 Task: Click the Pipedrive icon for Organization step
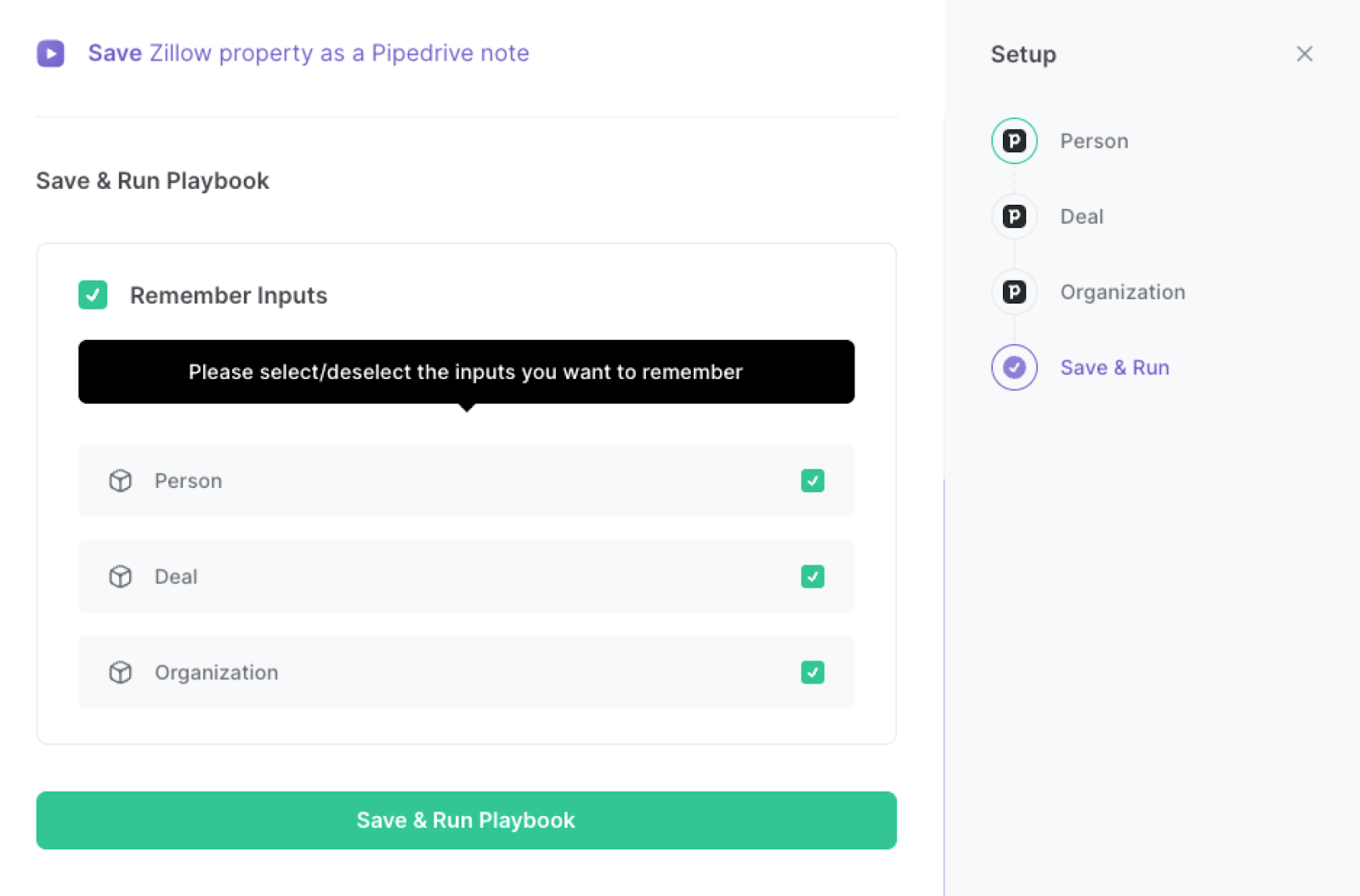point(1014,292)
